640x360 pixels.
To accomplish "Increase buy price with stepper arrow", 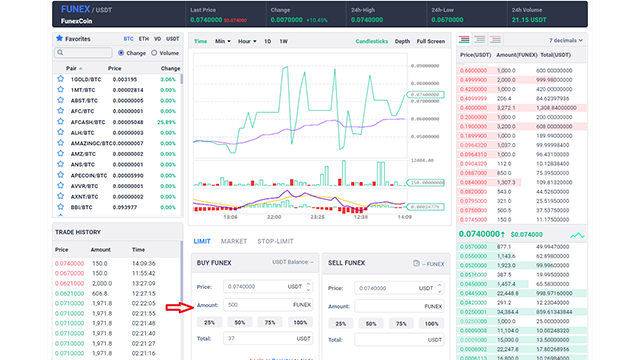I will pyautogui.click(x=309, y=284).
